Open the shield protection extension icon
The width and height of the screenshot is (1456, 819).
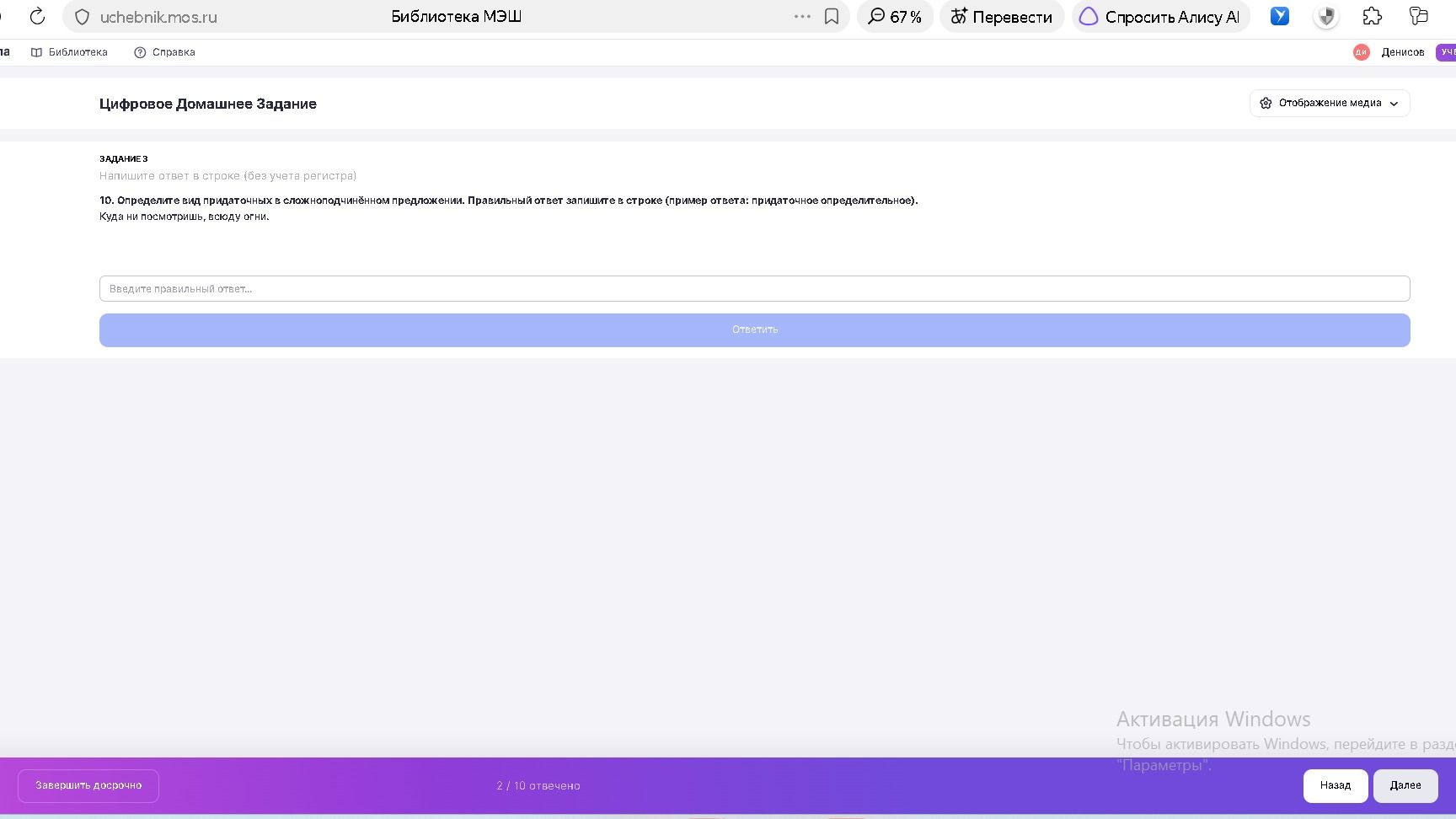(x=1326, y=16)
